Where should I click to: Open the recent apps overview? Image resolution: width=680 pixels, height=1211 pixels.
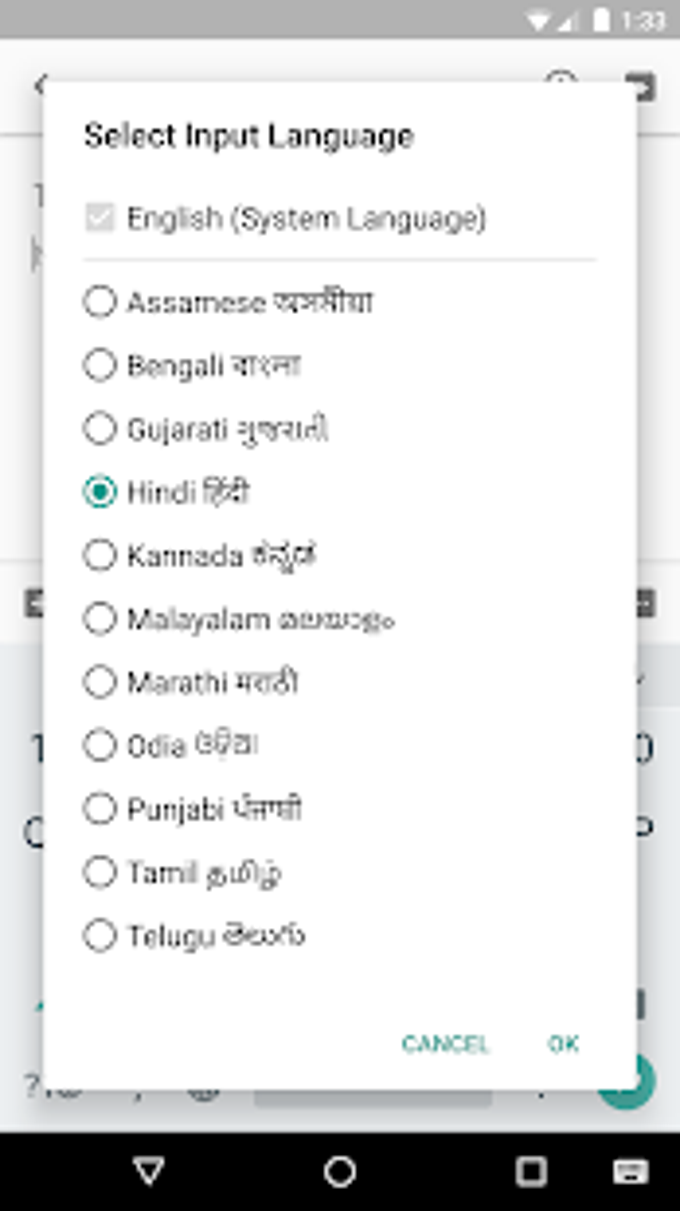pos(530,1171)
